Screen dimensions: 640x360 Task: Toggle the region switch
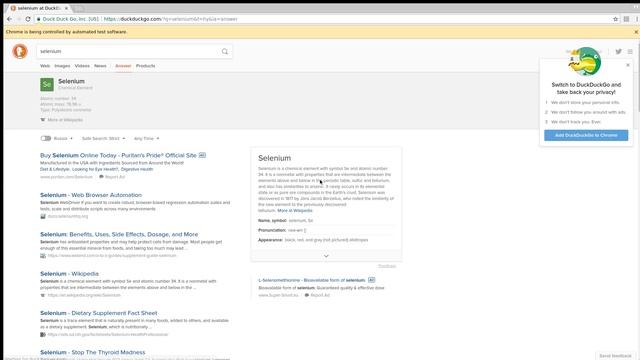(x=46, y=138)
